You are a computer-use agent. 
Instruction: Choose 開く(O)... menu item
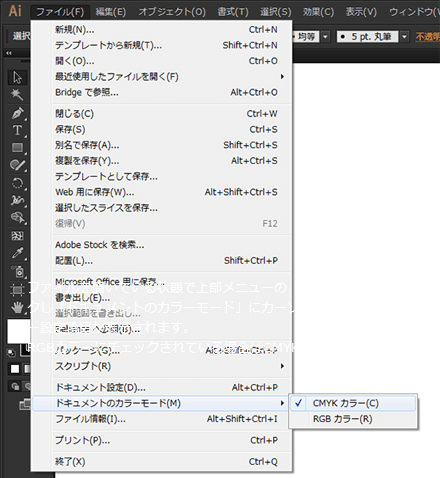(x=162, y=61)
